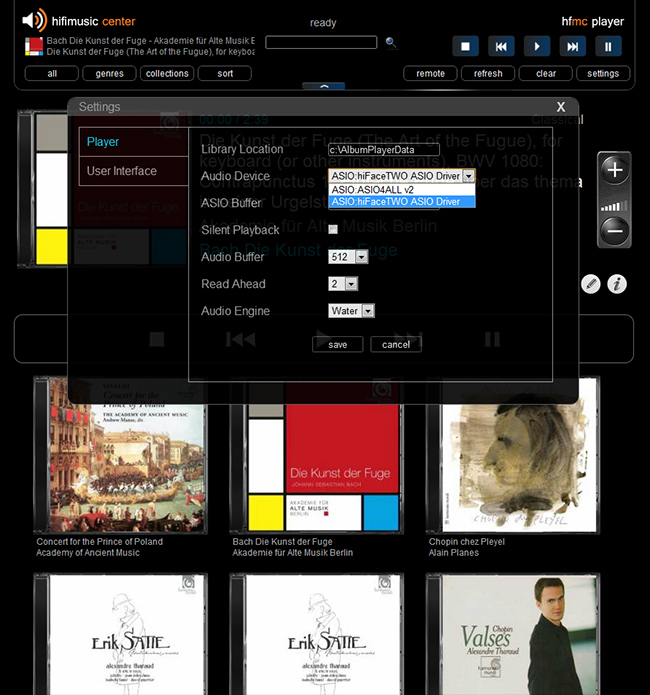This screenshot has width=650, height=695.
Task: Click the clear button
Action: tap(545, 74)
